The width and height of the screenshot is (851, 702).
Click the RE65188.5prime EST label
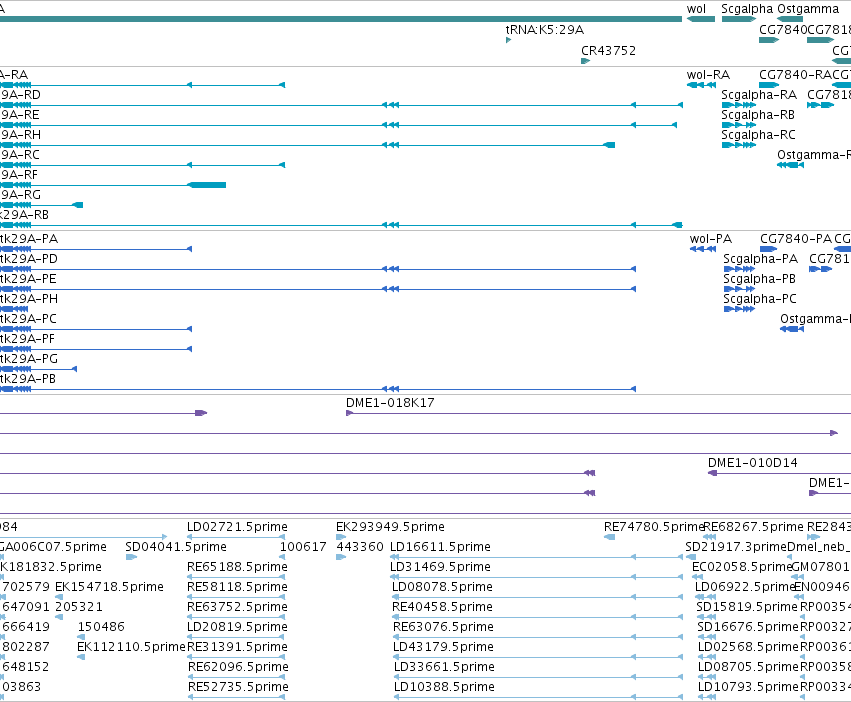point(237,567)
